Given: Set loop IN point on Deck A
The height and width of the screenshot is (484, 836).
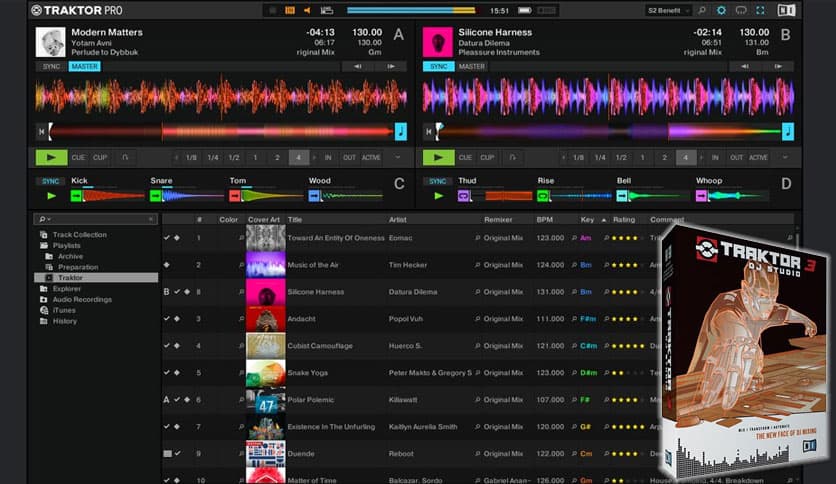Looking at the screenshot, I should [x=328, y=157].
